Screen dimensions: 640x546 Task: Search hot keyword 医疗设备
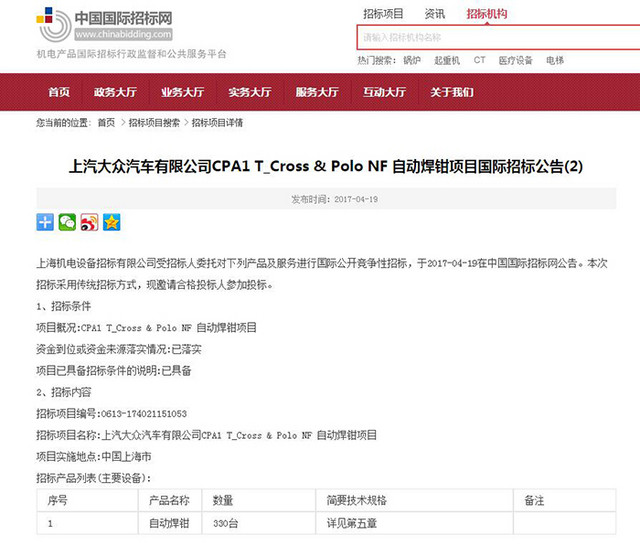(516, 60)
